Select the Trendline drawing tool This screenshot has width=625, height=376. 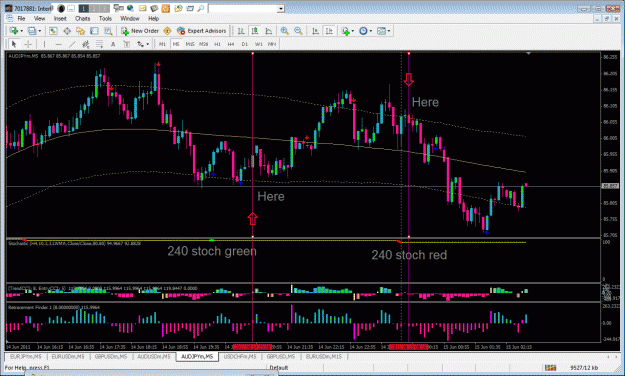[72, 44]
